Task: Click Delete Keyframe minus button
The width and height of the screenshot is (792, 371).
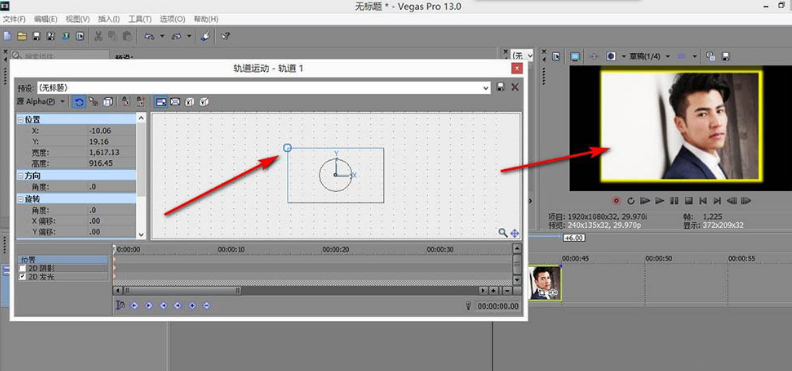Action: 206,305
